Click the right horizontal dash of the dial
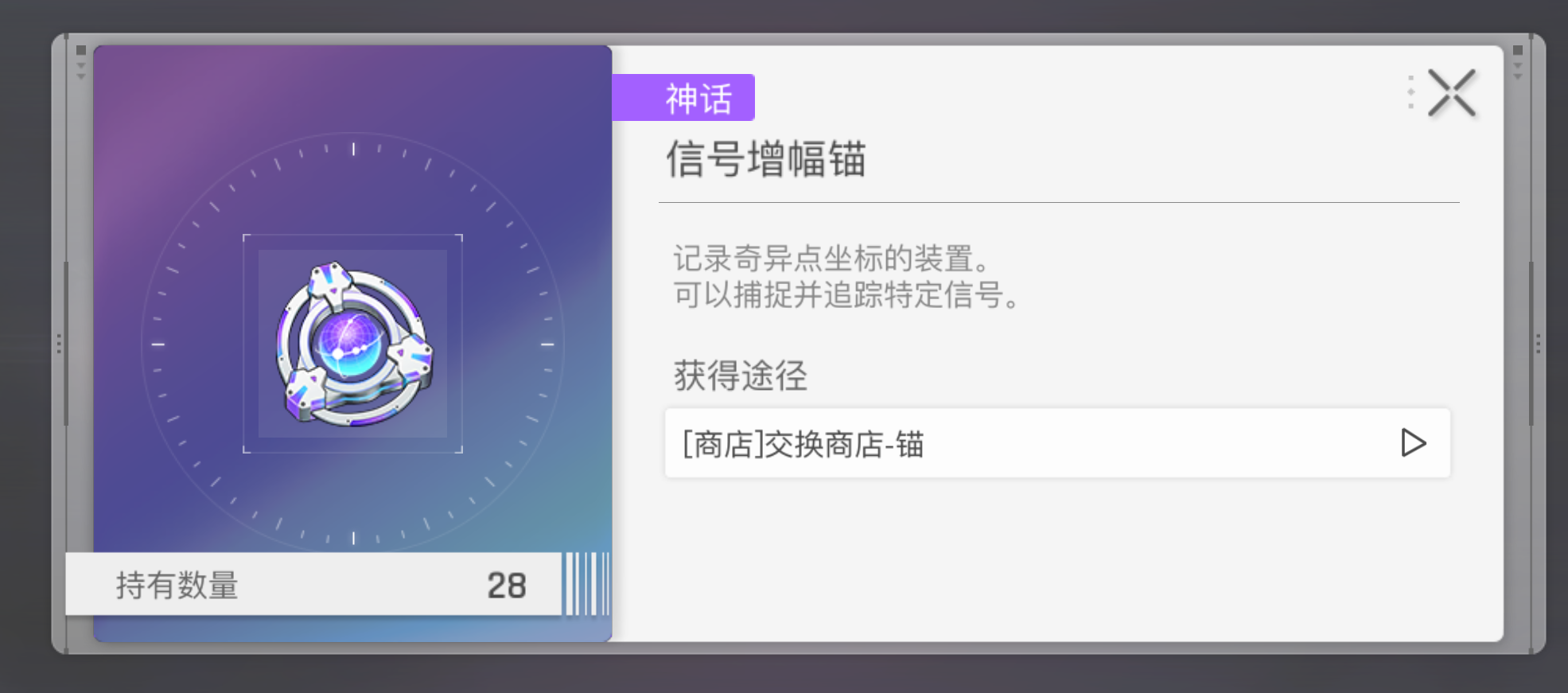This screenshot has height=693, width=1568. click(x=547, y=345)
